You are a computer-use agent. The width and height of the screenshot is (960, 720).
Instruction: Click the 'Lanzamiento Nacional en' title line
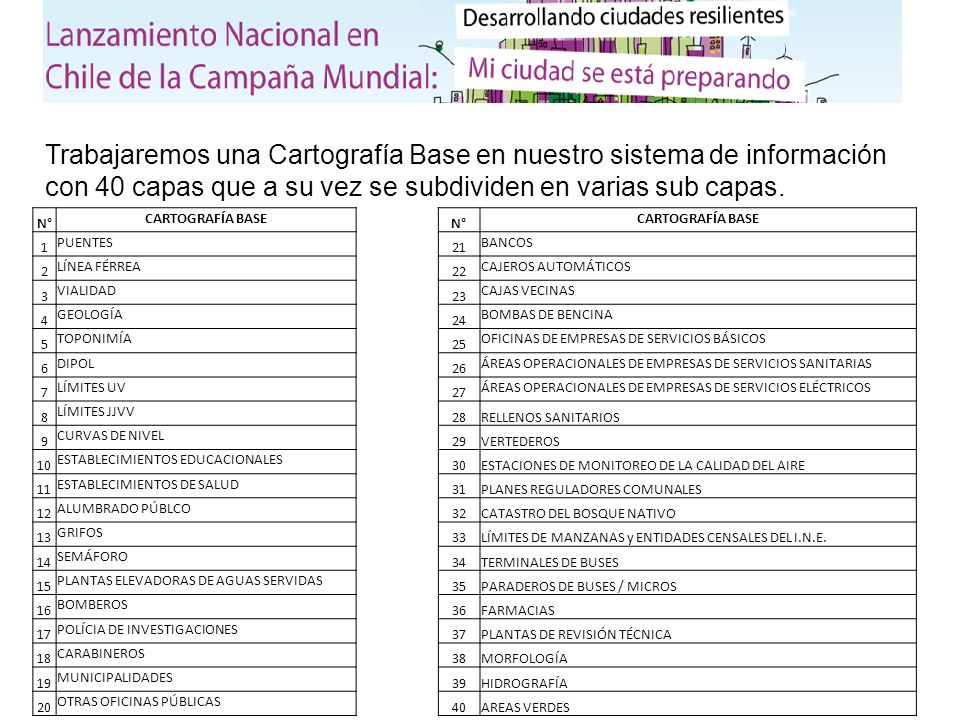click(x=212, y=35)
